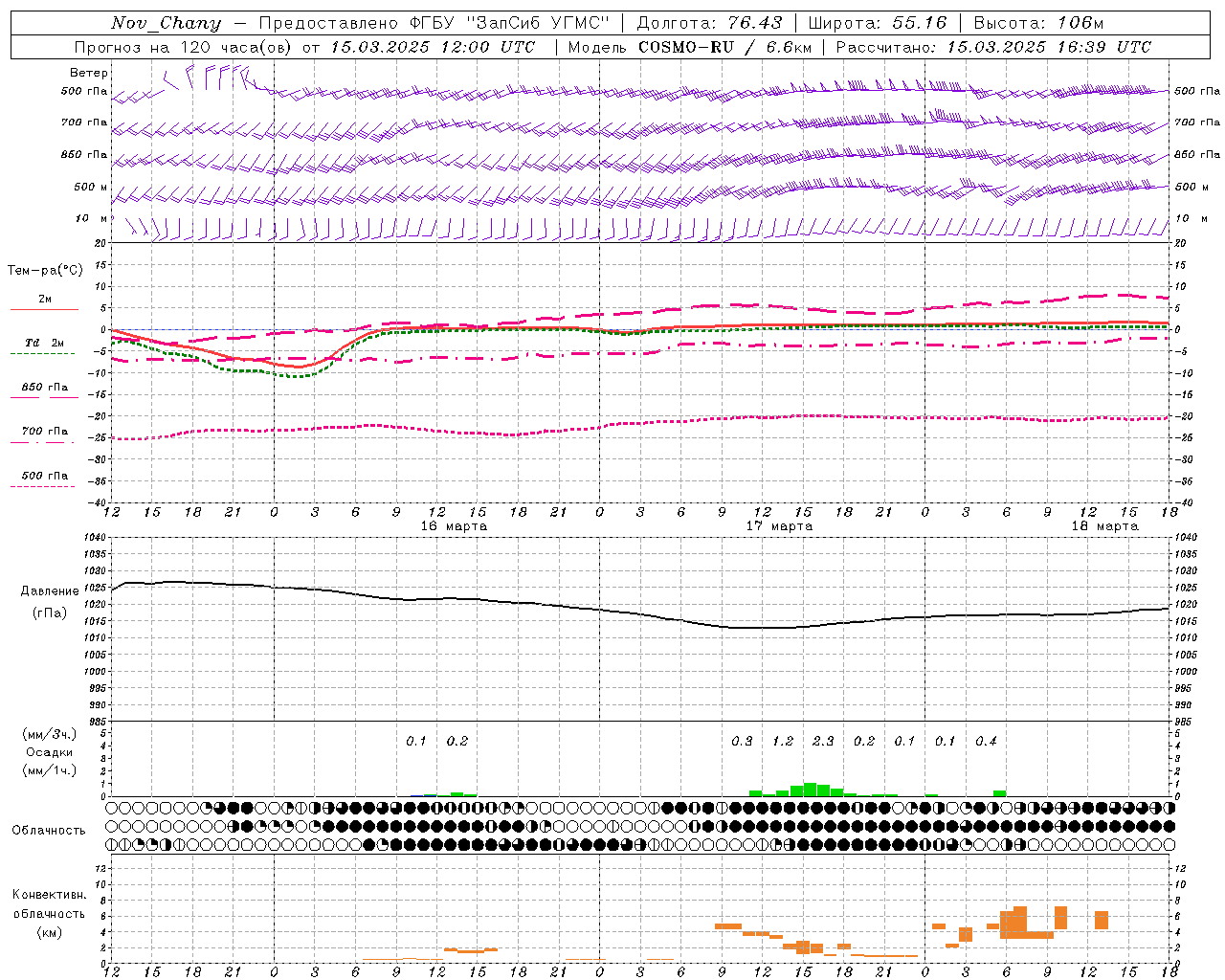Click the "17 марта" date label
The width and height of the screenshot is (1225, 980).
[x=779, y=525]
